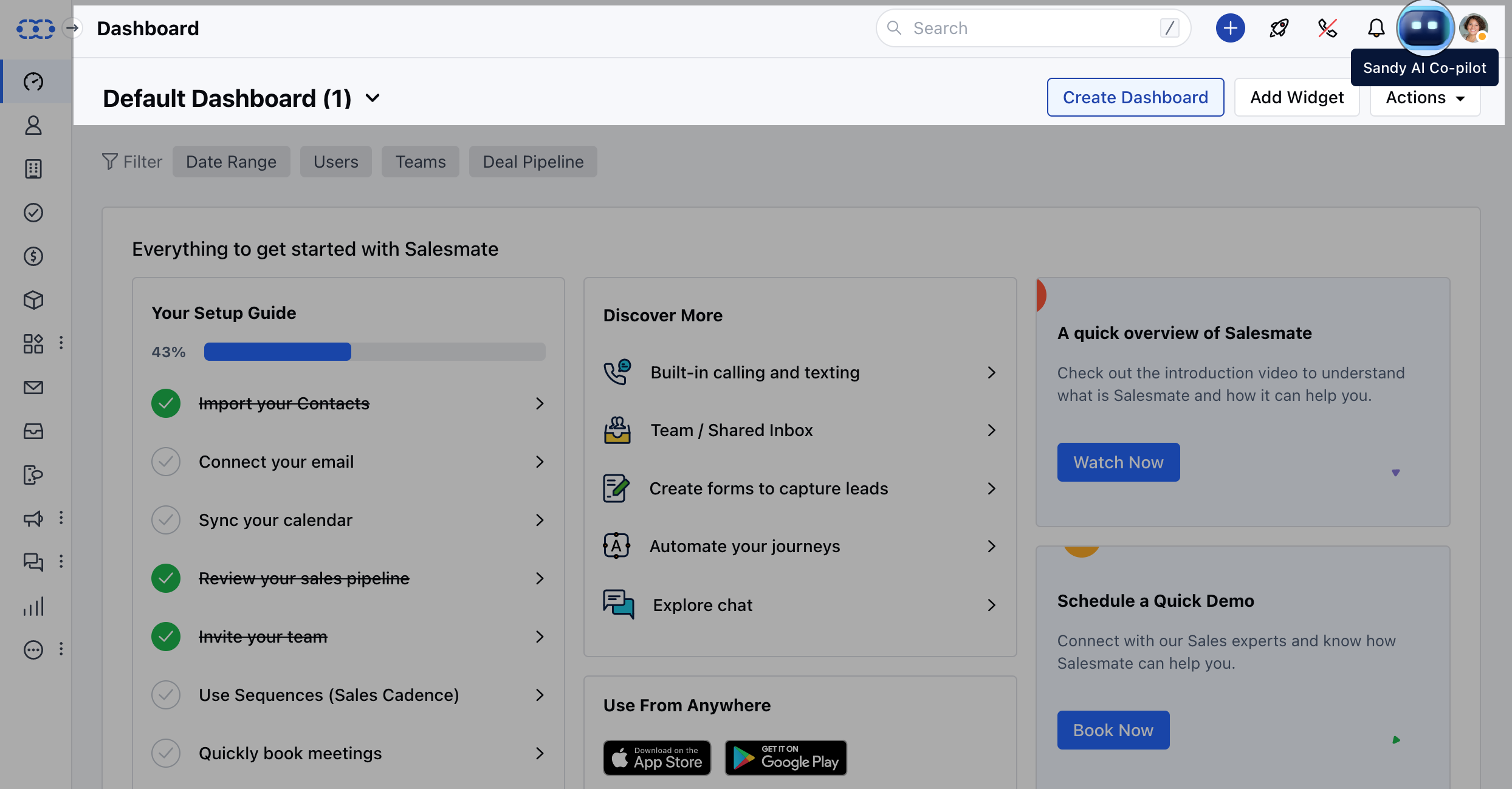Screen dimensions: 1512x789
Task: Open chat three-dot options in sidebar
Action: tap(61, 562)
